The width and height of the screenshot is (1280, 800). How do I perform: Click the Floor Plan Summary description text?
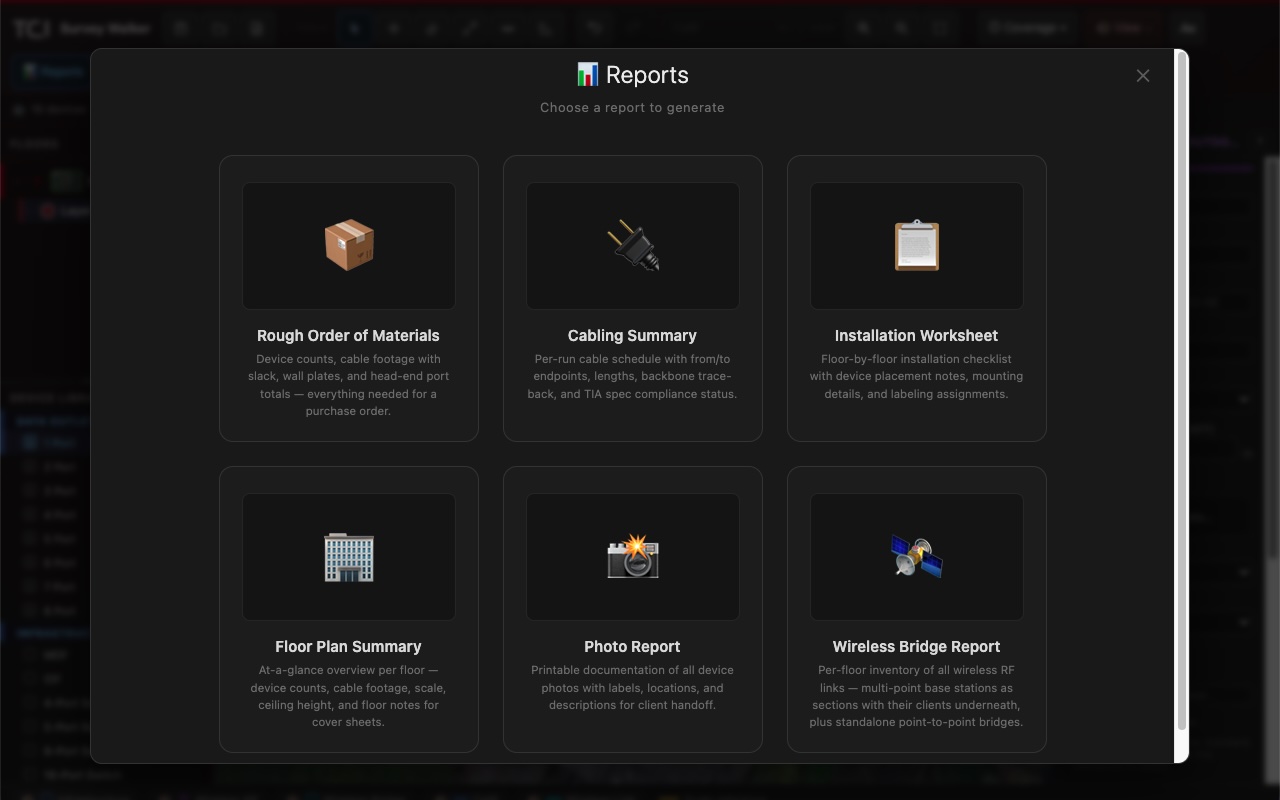(349, 696)
